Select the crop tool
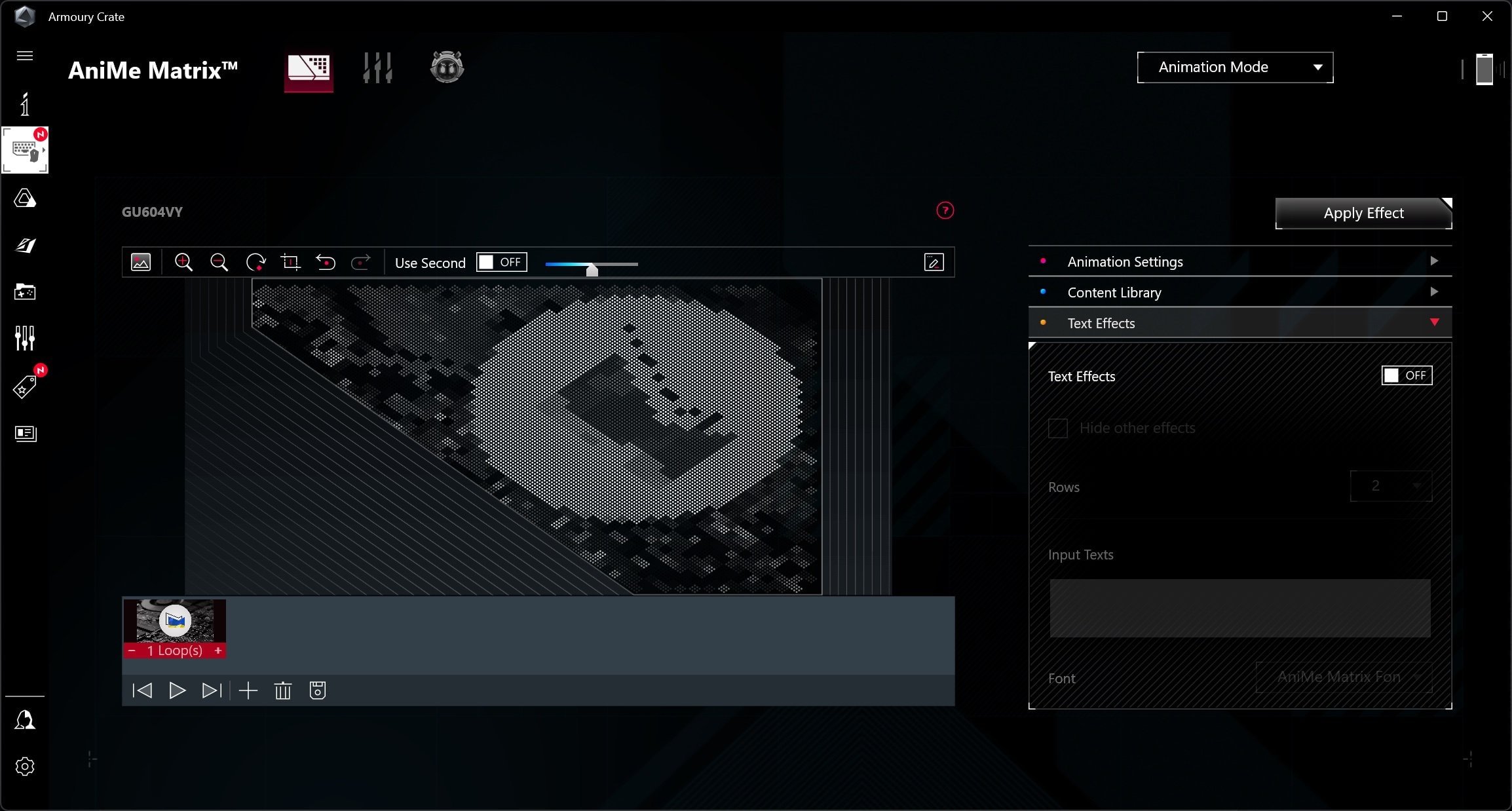Screen dimensions: 1512x811 point(290,263)
